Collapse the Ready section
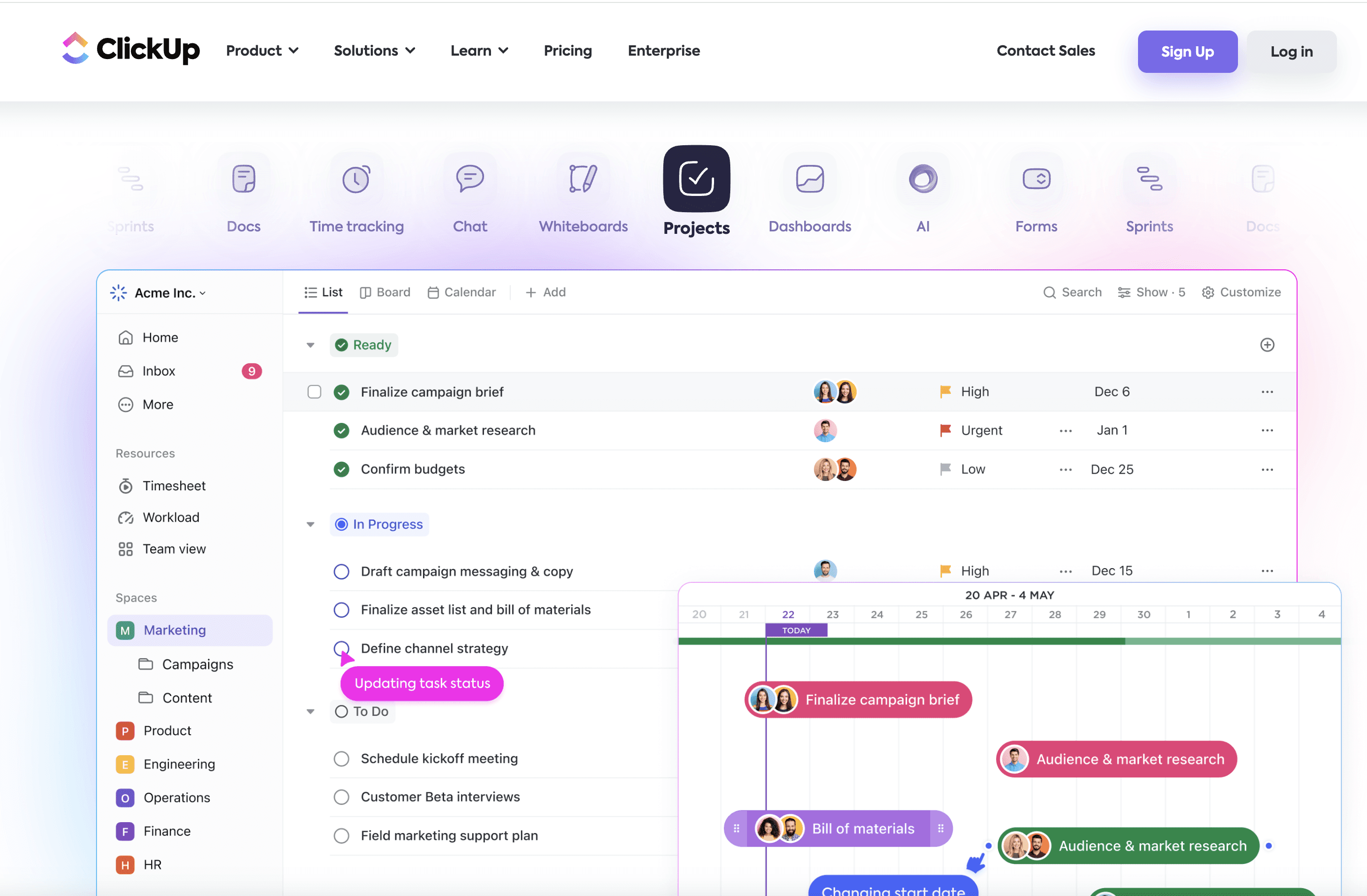The height and width of the screenshot is (896, 1367). click(311, 345)
